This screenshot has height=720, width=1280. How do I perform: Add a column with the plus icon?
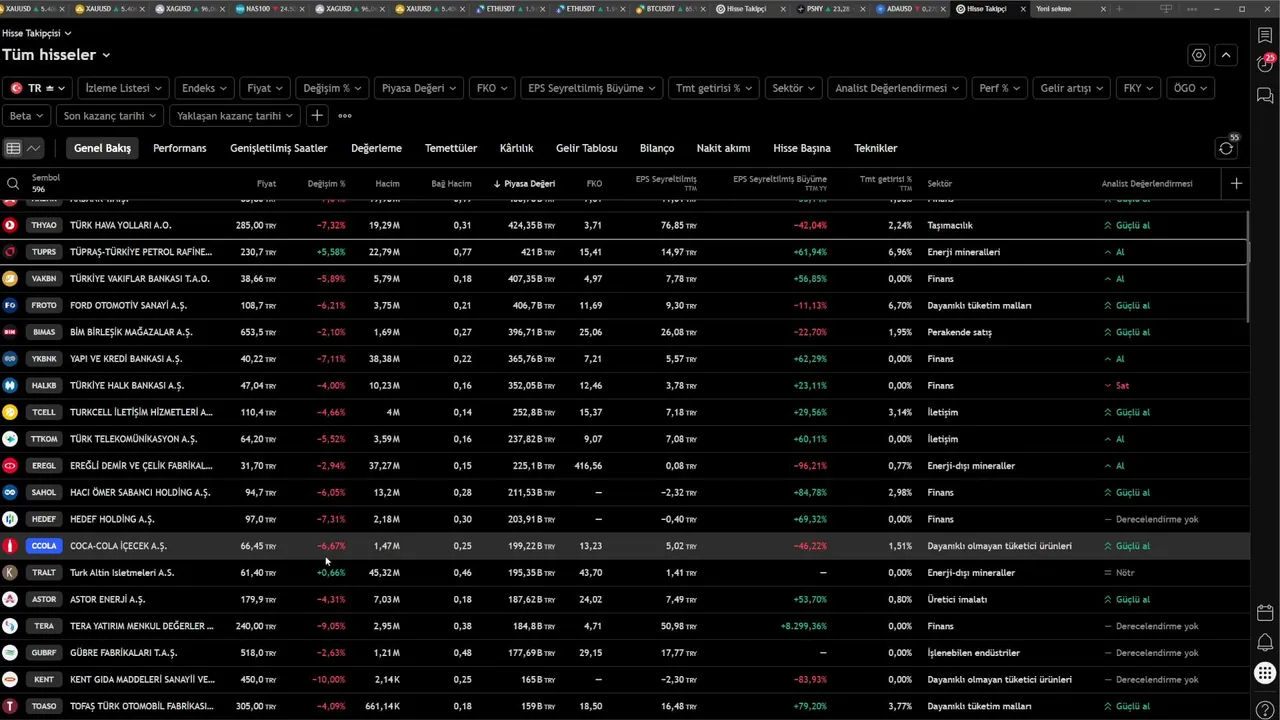coord(1236,183)
